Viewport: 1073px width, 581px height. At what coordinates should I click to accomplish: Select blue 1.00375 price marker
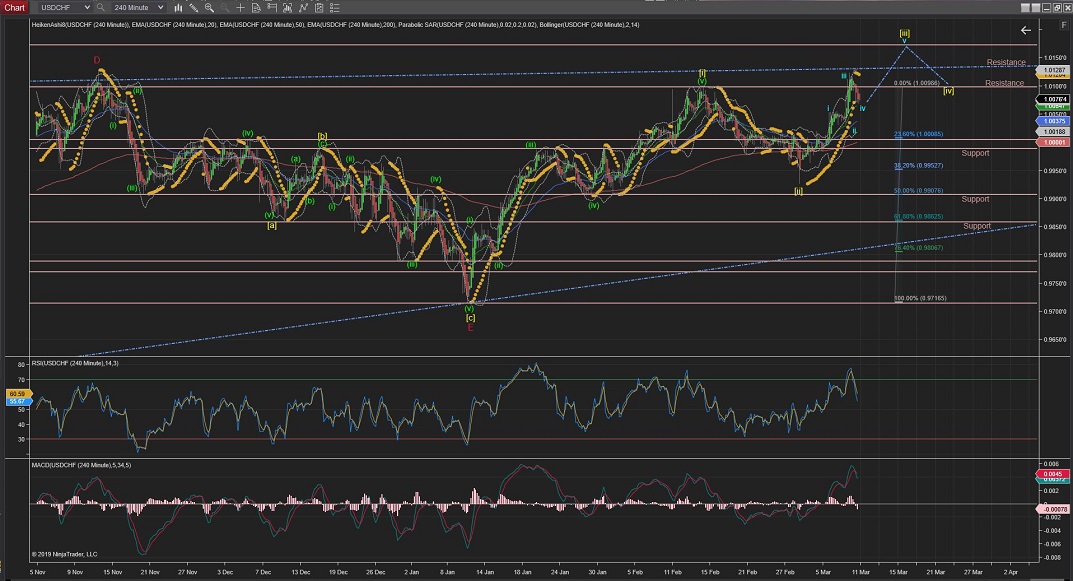tap(1052, 121)
